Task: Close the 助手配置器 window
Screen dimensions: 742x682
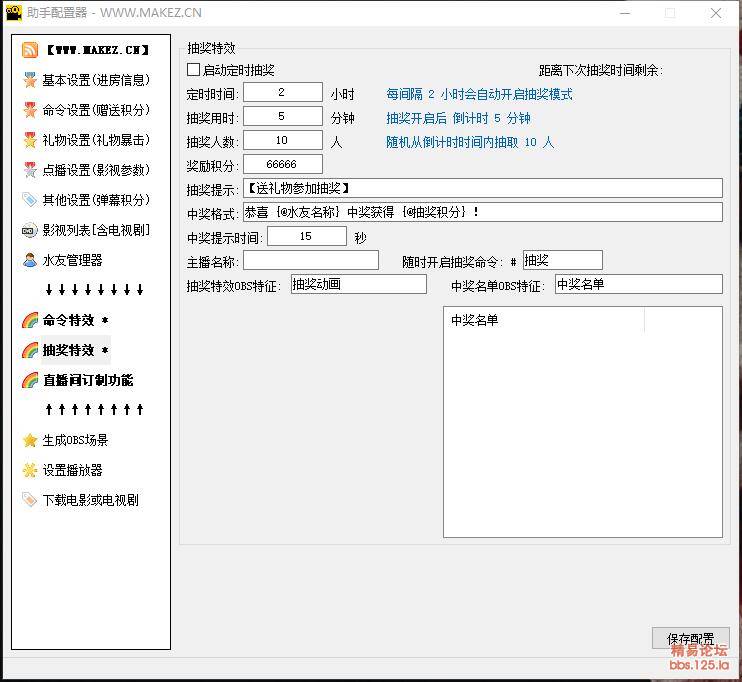Action: click(x=716, y=13)
